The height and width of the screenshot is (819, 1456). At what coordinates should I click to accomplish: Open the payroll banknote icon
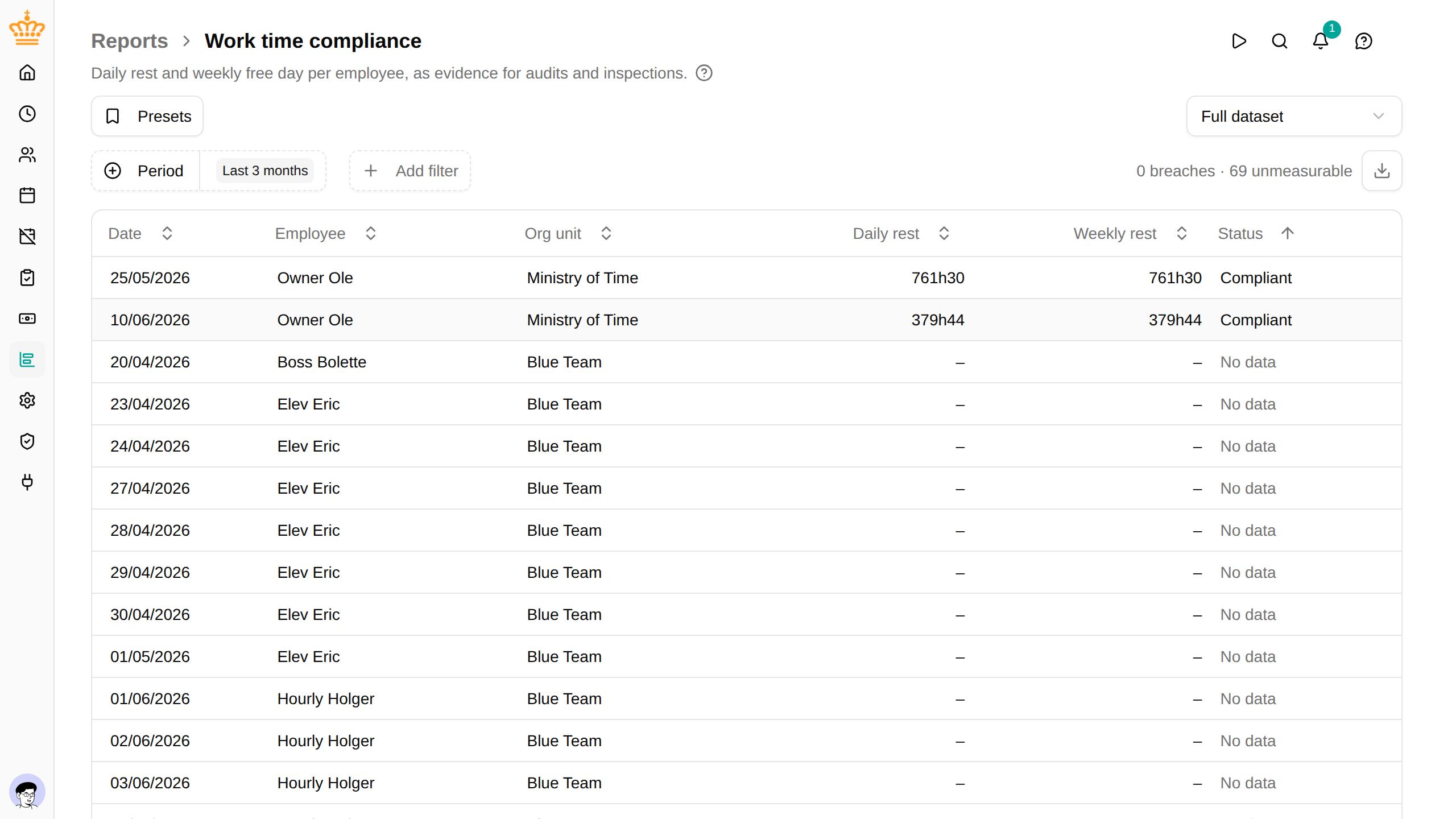tap(27, 318)
